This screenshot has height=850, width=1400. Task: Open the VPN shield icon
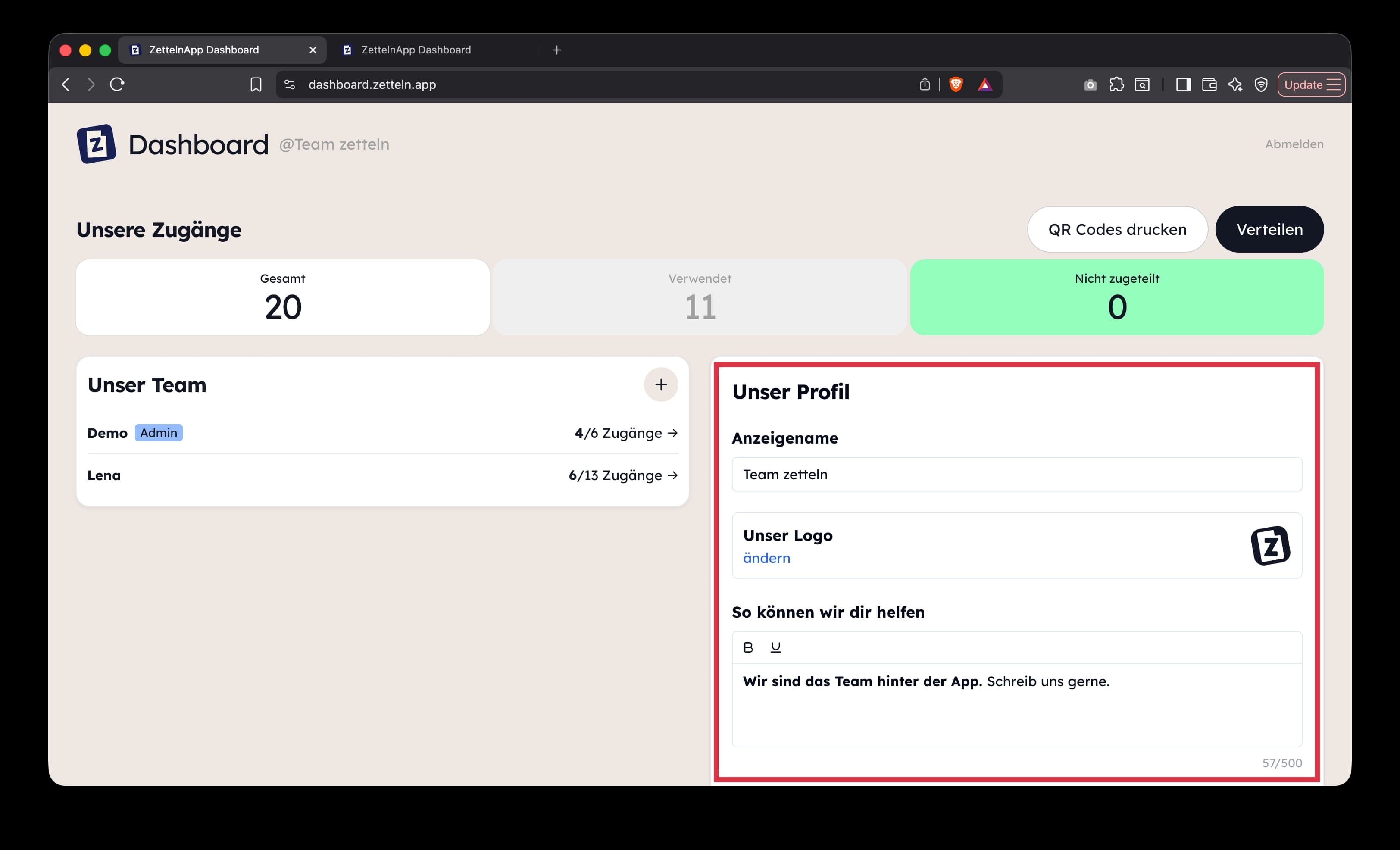pyautogui.click(x=1261, y=84)
